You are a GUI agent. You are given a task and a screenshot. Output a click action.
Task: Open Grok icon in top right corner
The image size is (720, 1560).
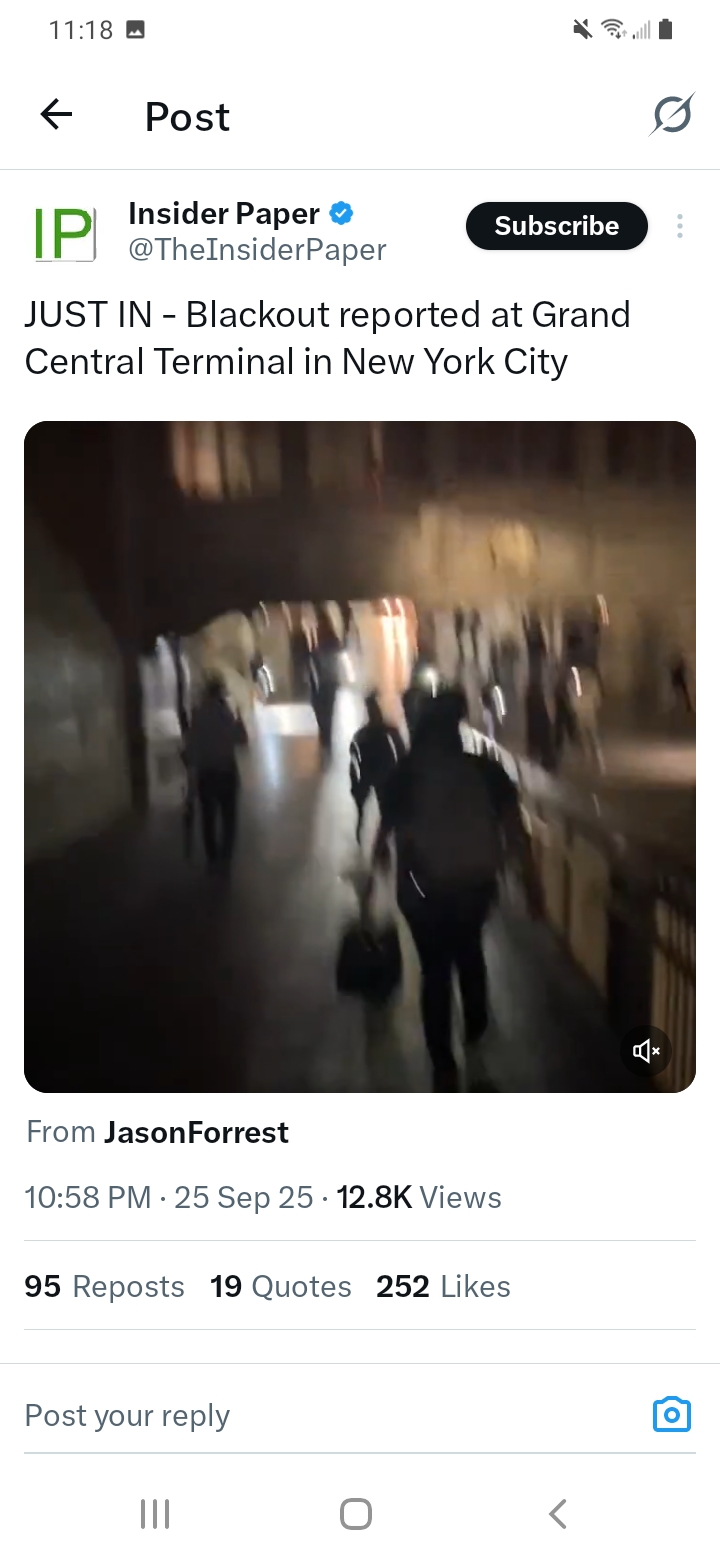671,116
